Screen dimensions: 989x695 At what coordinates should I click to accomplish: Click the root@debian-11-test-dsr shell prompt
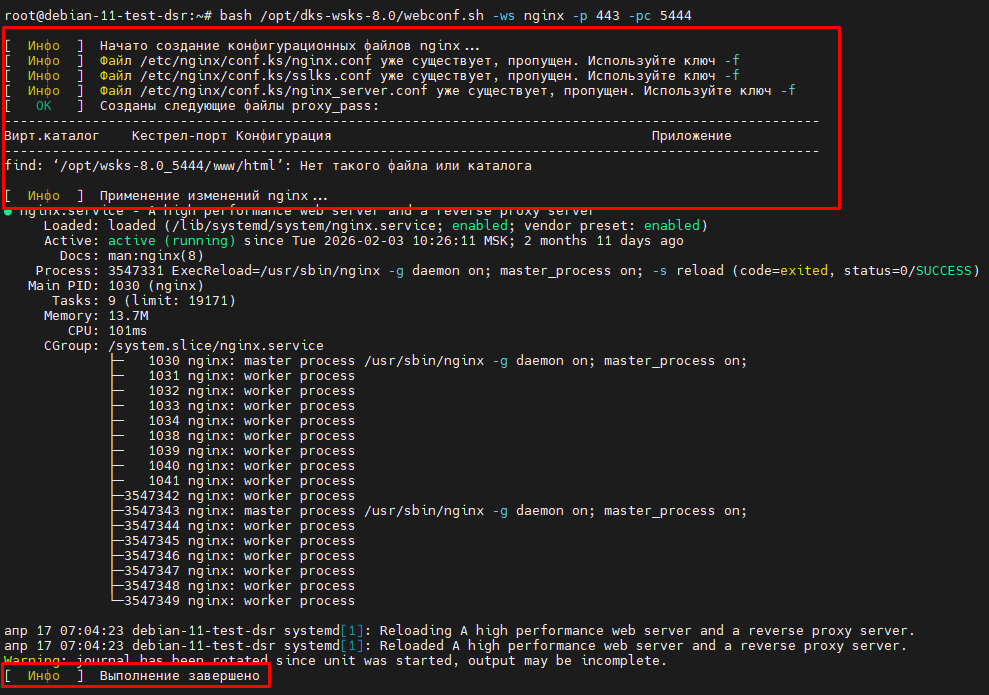(x=98, y=16)
